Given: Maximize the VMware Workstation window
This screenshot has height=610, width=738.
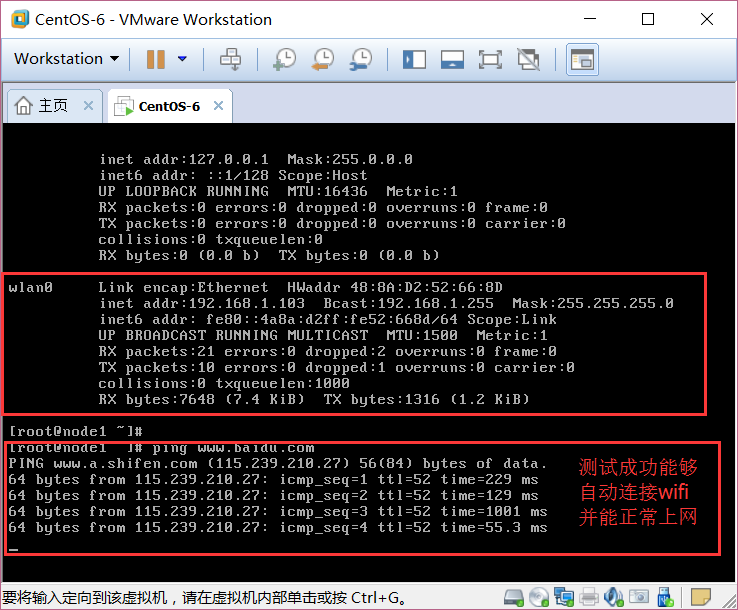Looking at the screenshot, I should [x=648, y=19].
